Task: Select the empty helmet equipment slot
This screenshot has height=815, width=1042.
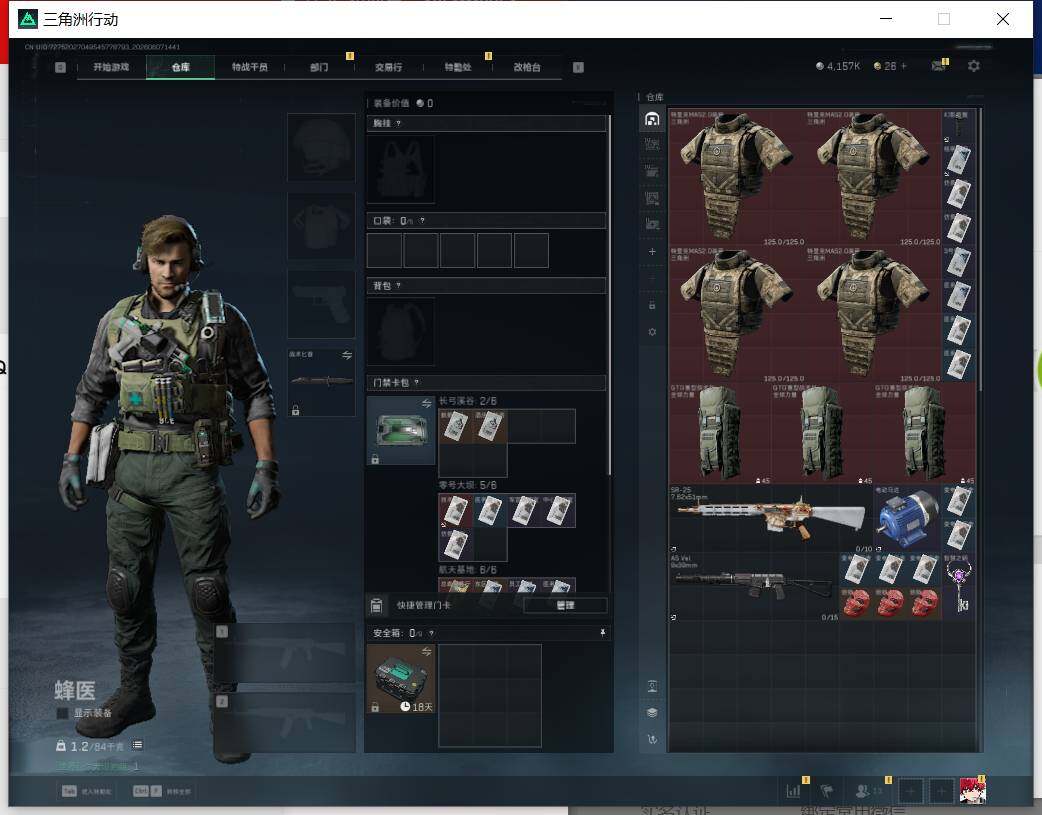Action: pyautogui.click(x=321, y=147)
